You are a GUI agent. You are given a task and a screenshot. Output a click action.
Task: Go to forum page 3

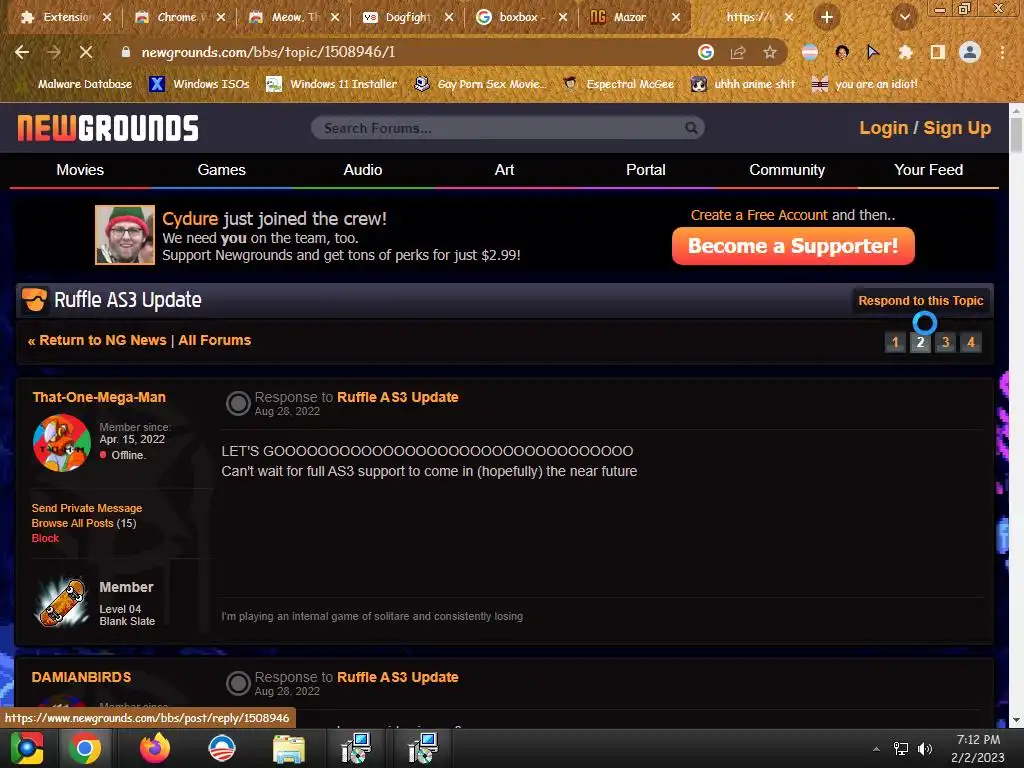(x=945, y=342)
